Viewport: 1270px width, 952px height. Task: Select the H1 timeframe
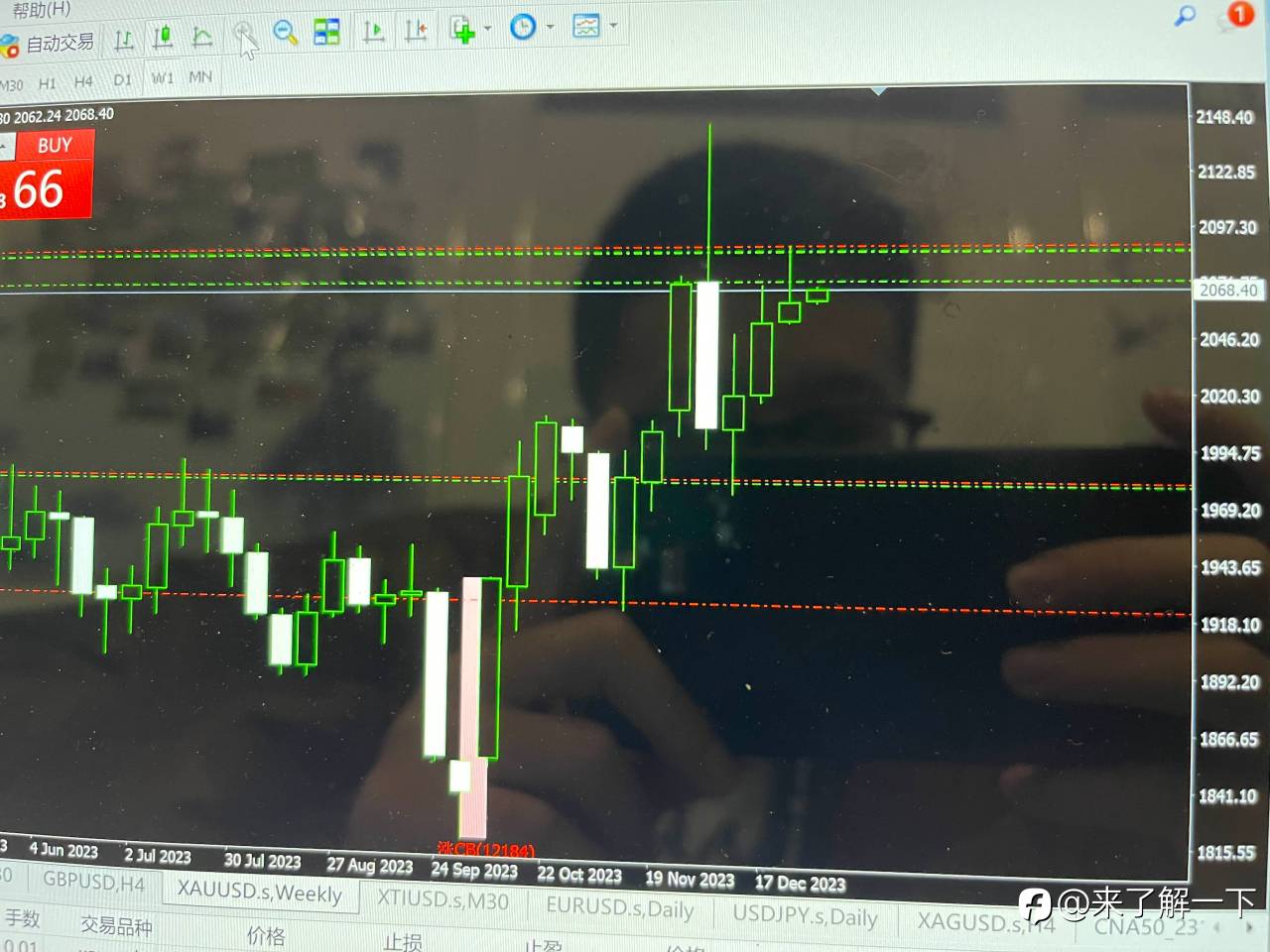click(x=47, y=83)
